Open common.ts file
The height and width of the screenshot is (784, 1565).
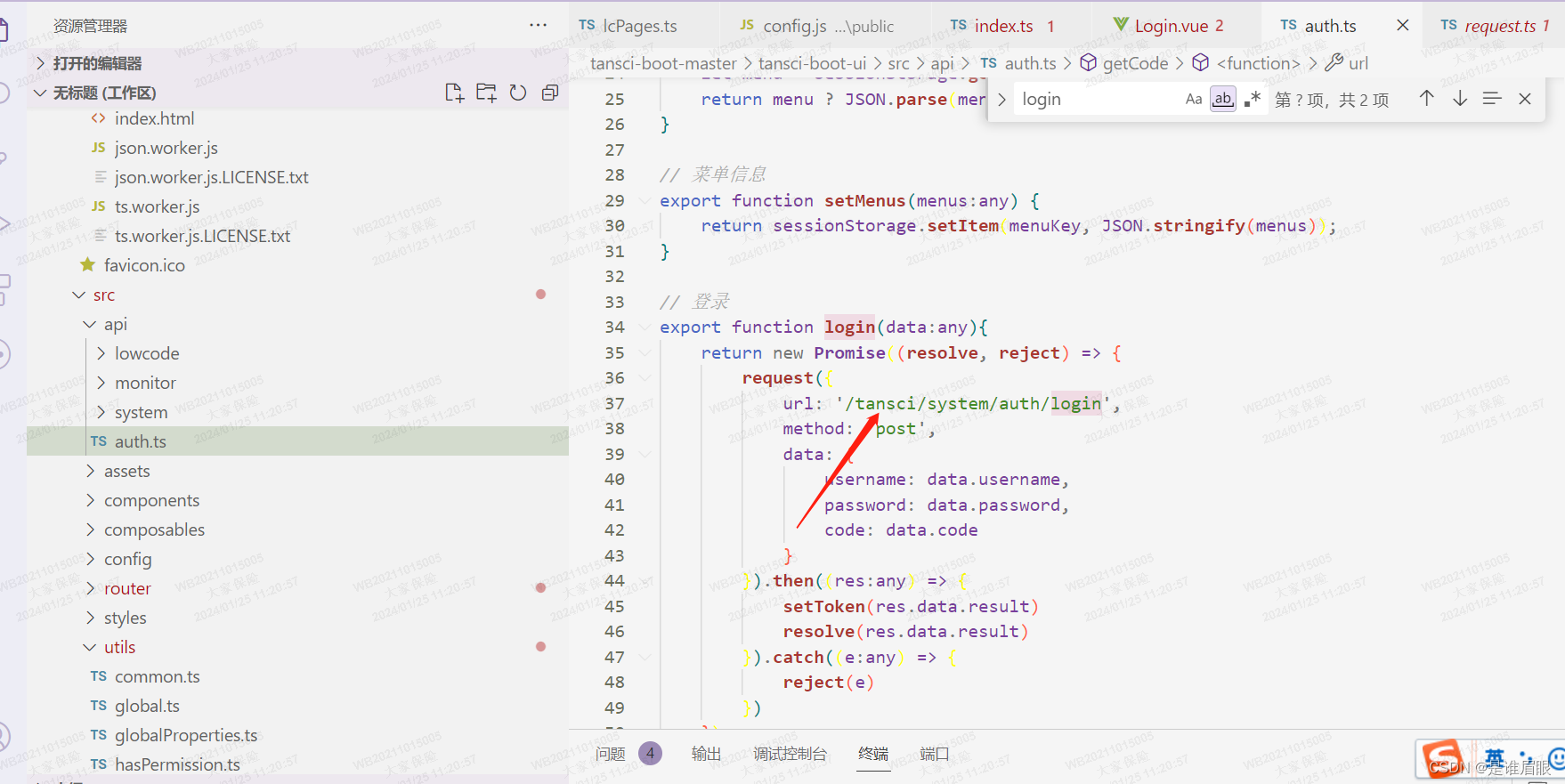157,676
